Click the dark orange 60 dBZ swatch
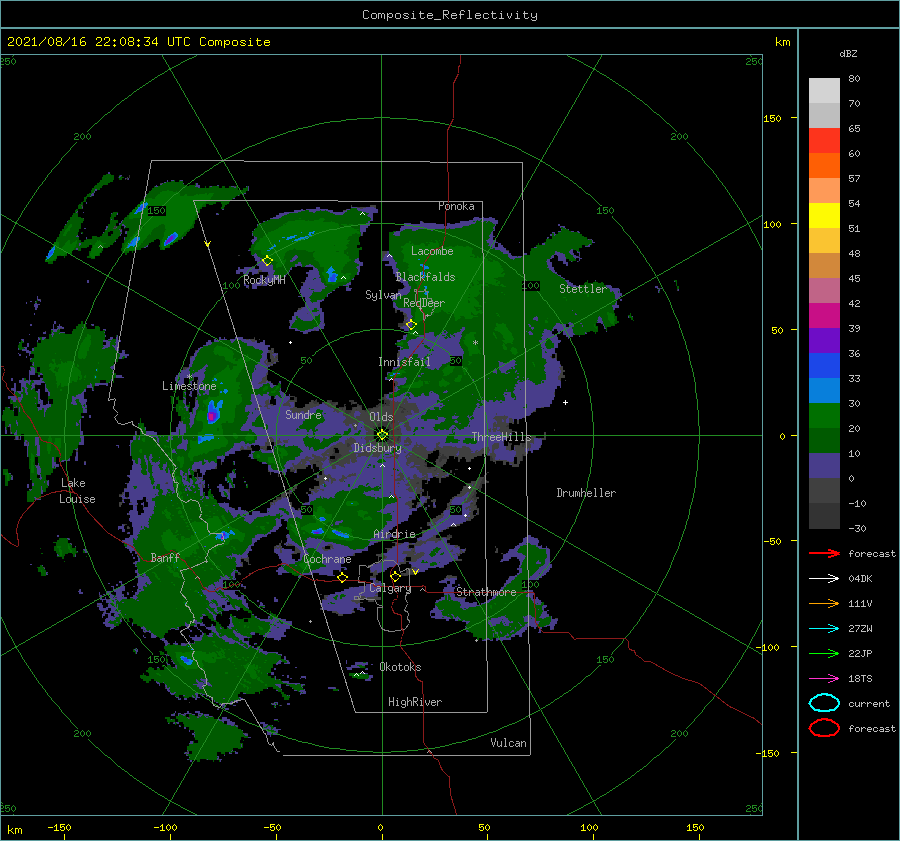 [824, 166]
